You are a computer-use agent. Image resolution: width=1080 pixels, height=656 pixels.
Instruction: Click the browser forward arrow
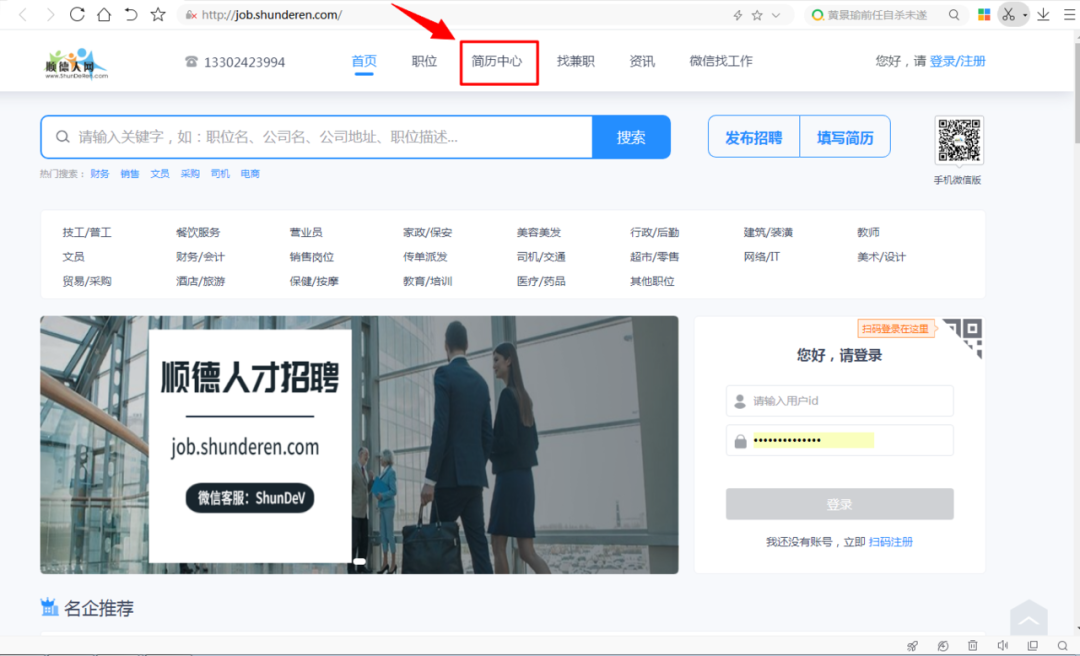click(x=50, y=14)
